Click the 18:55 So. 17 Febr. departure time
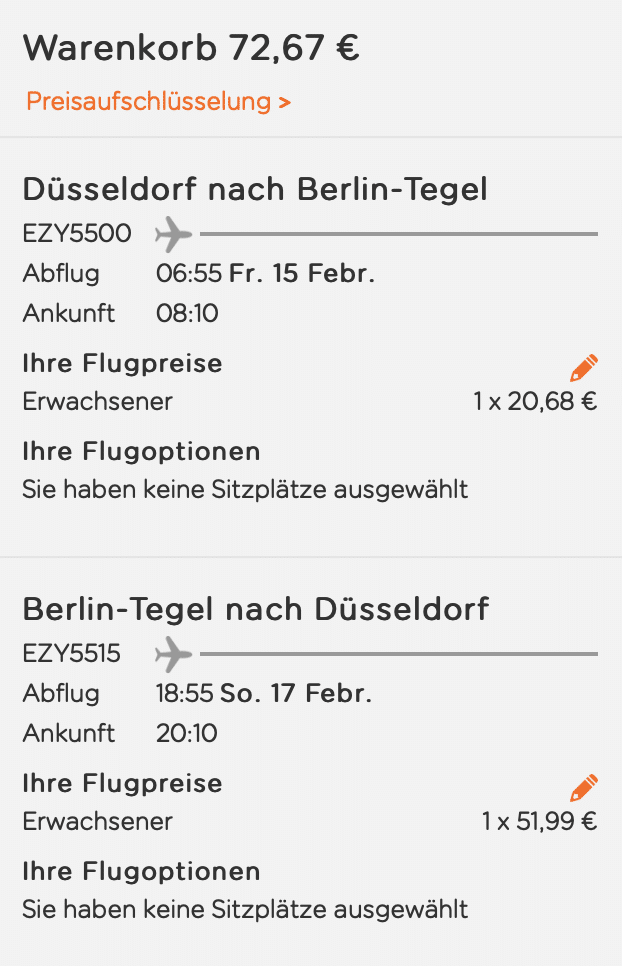Viewport: 622px width, 966px height. [264, 694]
